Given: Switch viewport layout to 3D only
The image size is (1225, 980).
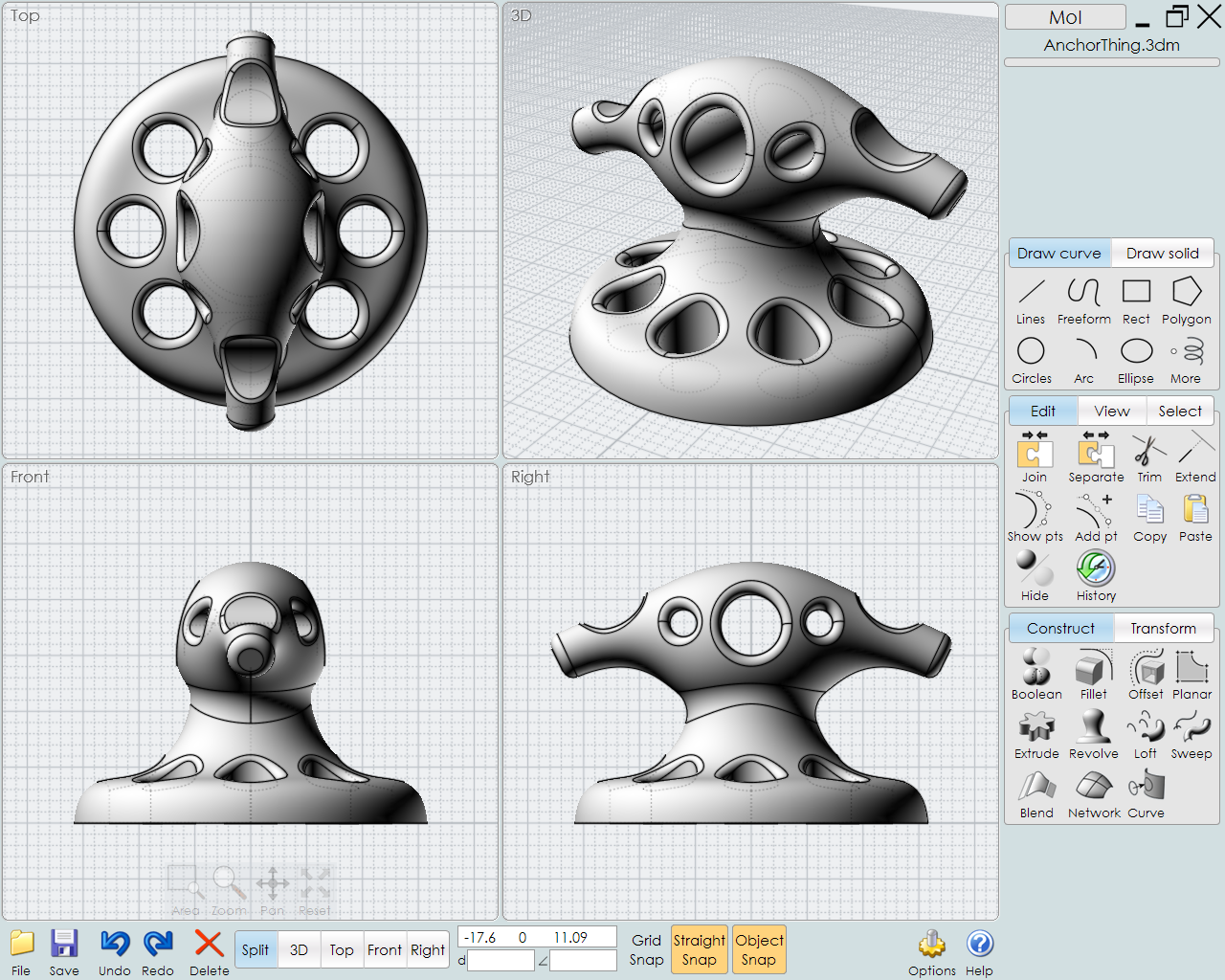Looking at the screenshot, I should click(x=299, y=949).
